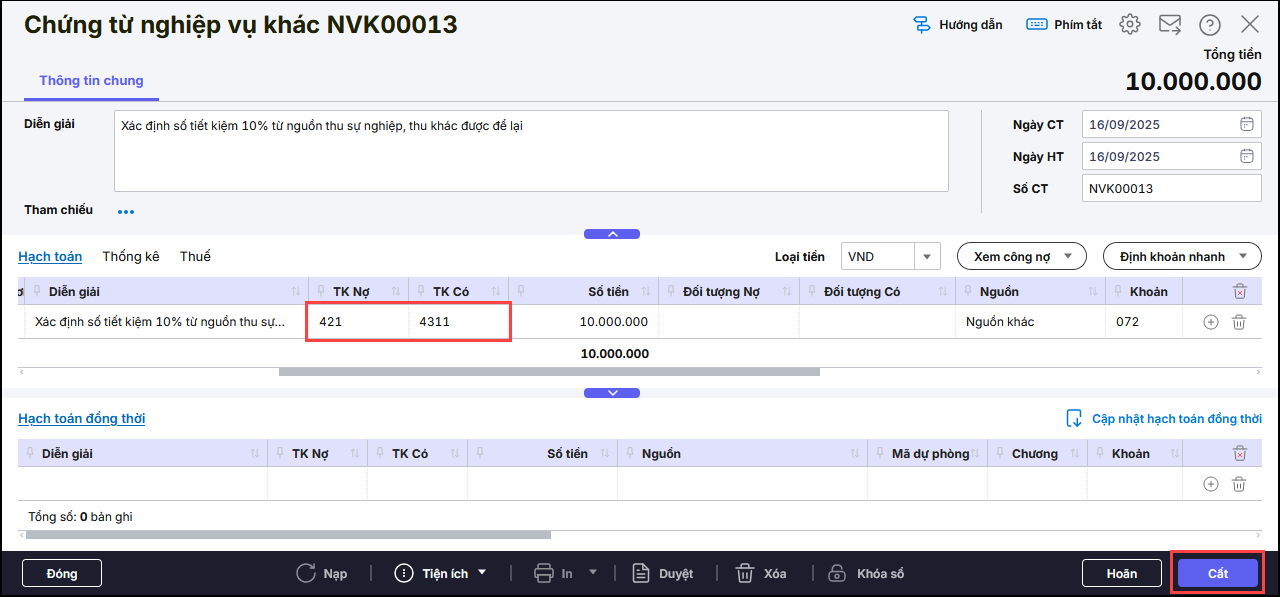Switch to the Thông tin chung tab
Image resolution: width=1280 pixels, height=597 pixels.
point(91,81)
